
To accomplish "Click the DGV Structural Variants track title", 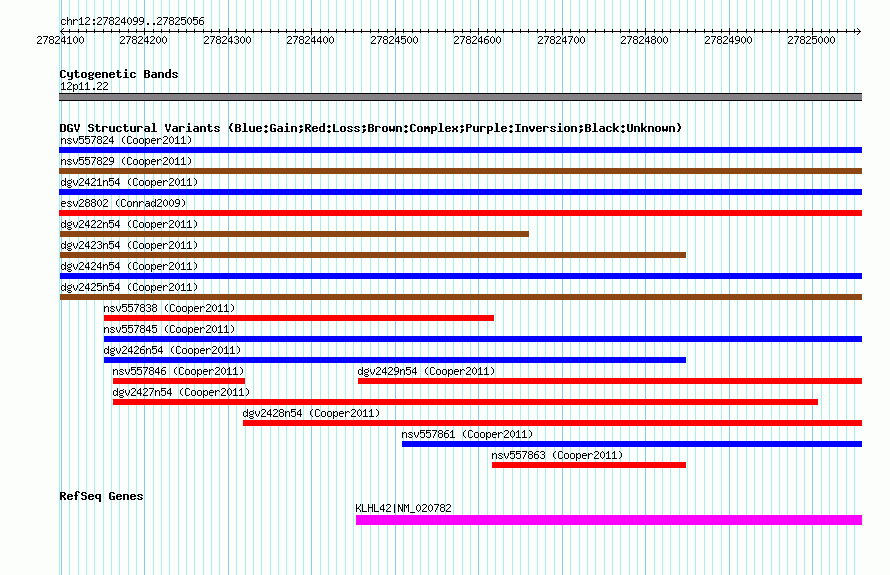I will click(x=371, y=128).
